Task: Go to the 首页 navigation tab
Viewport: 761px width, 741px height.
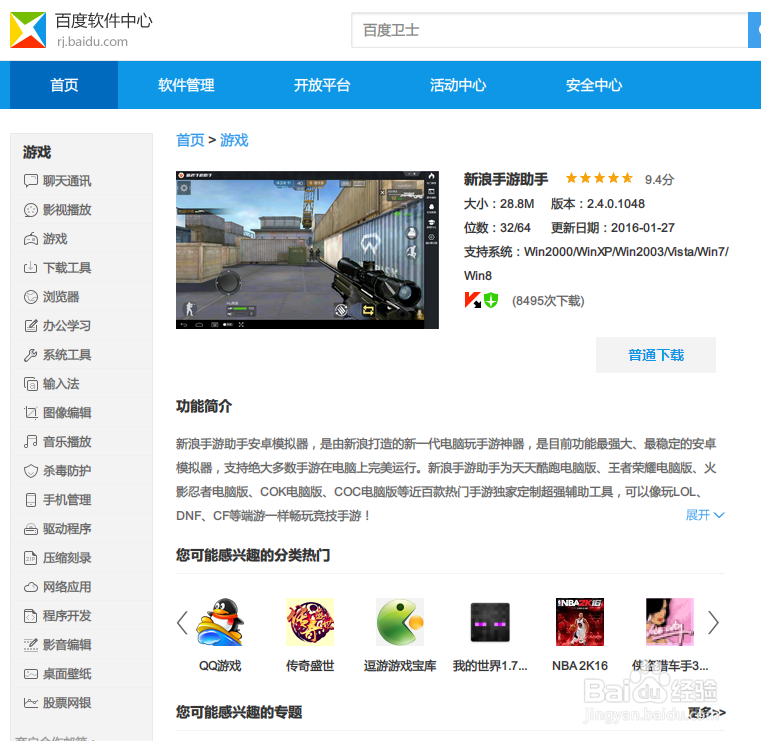Action: 64,85
